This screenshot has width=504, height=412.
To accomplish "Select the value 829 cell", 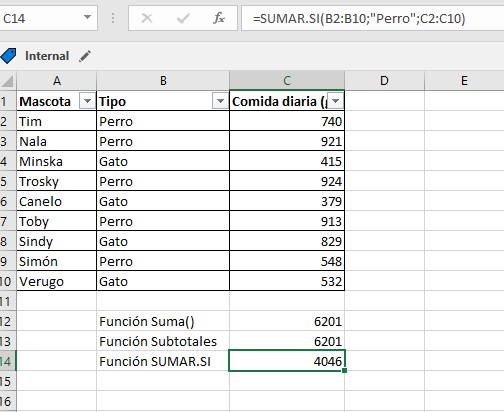I will pos(287,241).
